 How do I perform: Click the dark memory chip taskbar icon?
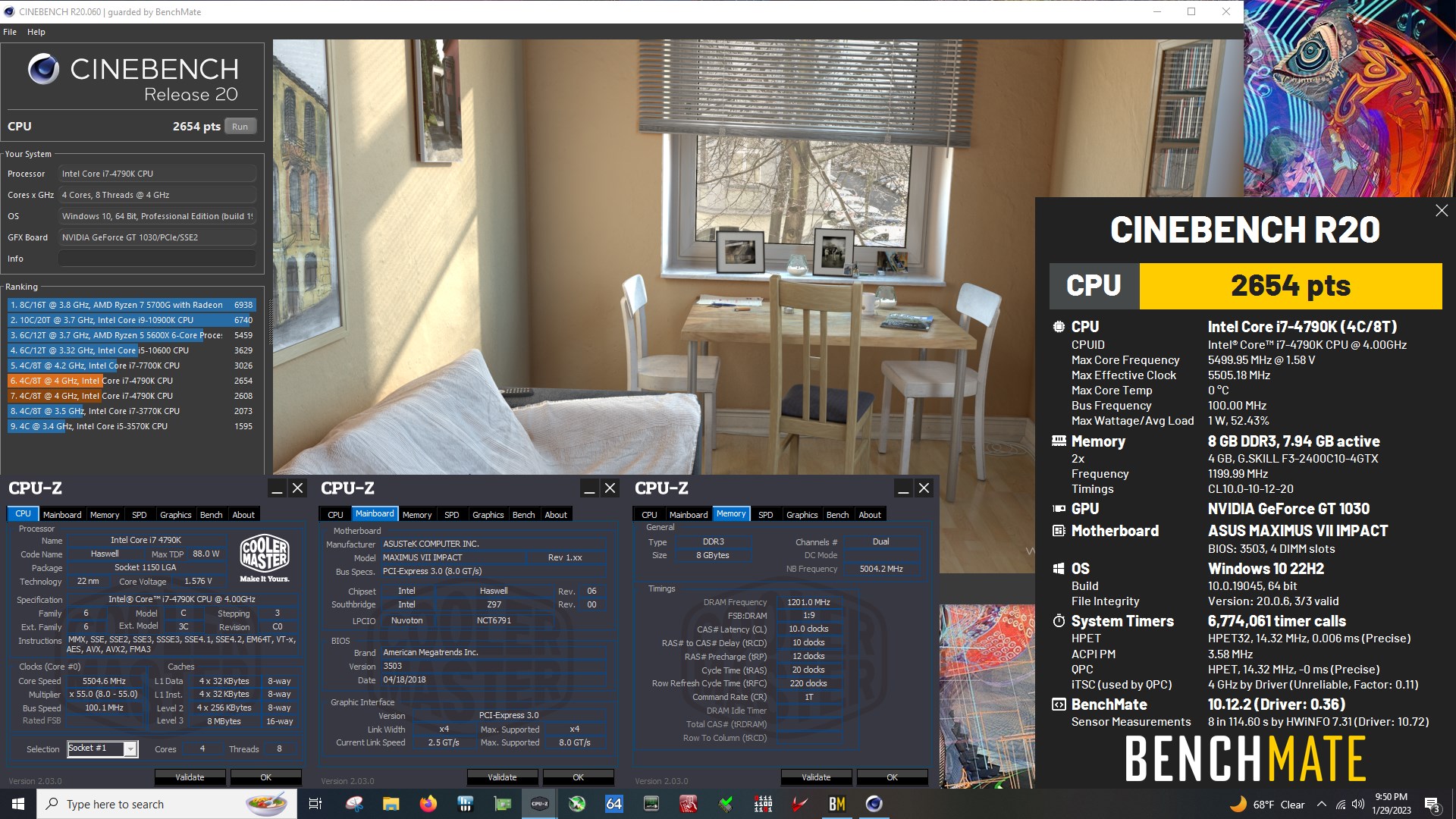click(651, 804)
